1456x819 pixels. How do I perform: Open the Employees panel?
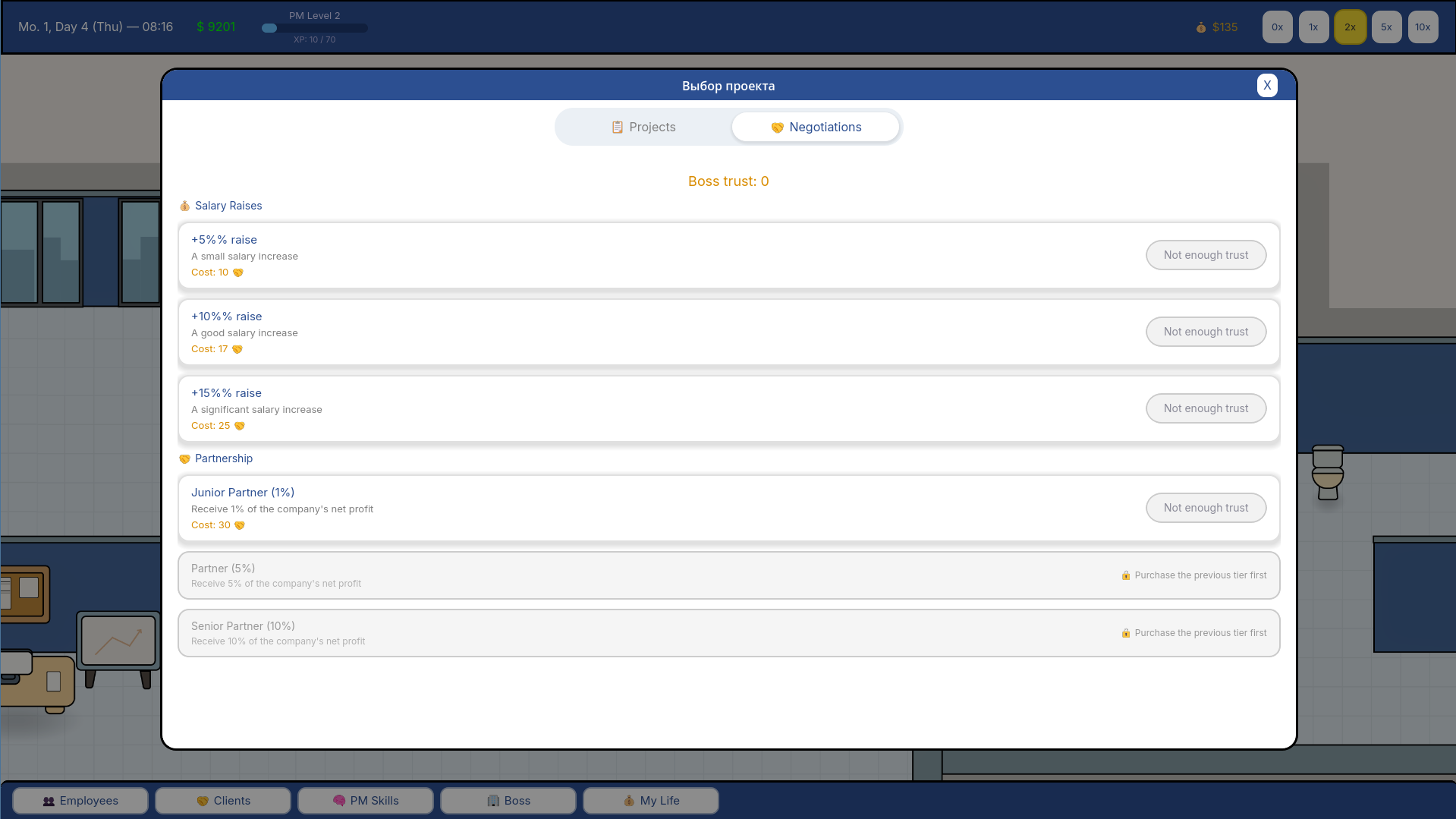[80, 801]
